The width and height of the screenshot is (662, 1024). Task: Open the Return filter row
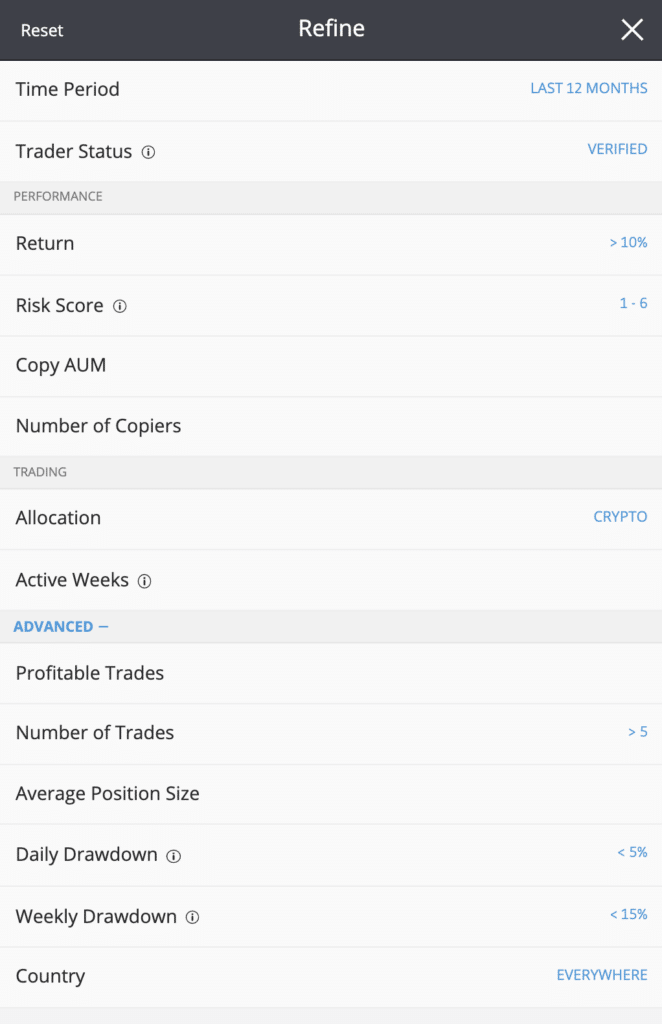pyautogui.click(x=331, y=244)
